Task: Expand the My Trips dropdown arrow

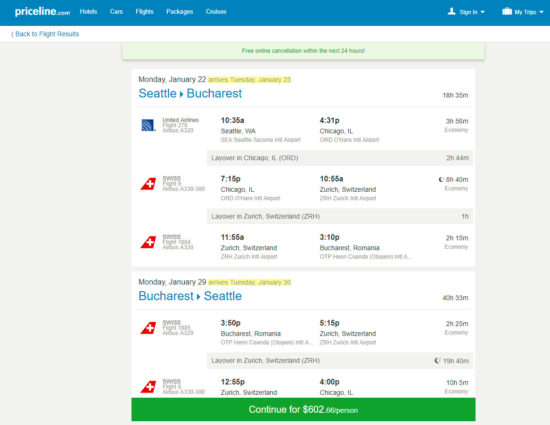Action: click(x=541, y=12)
